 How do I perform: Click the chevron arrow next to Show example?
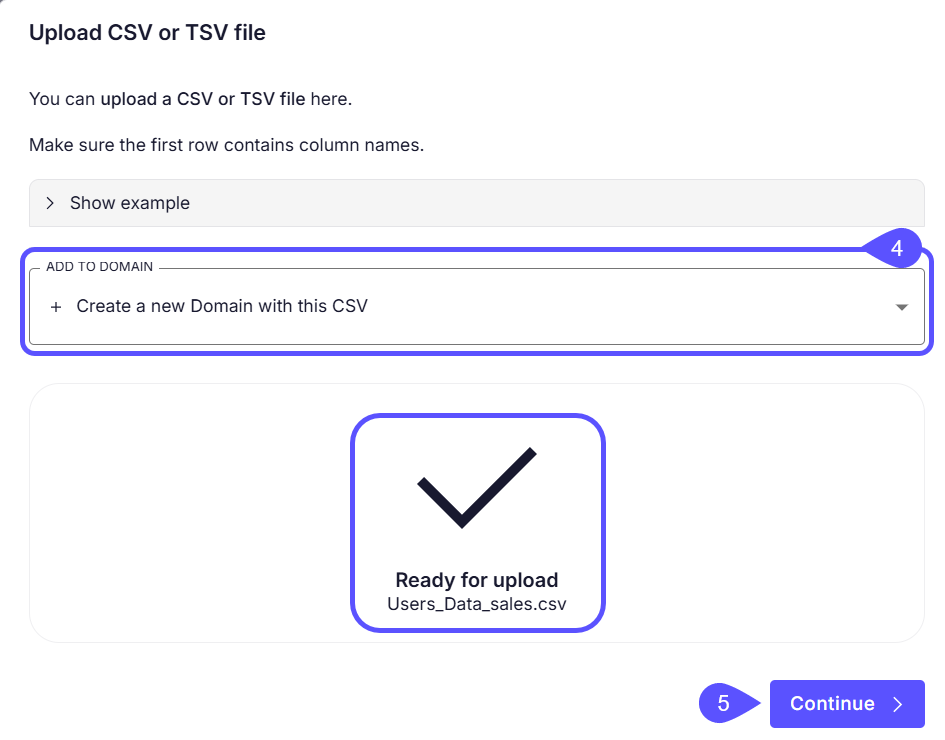[x=49, y=202]
